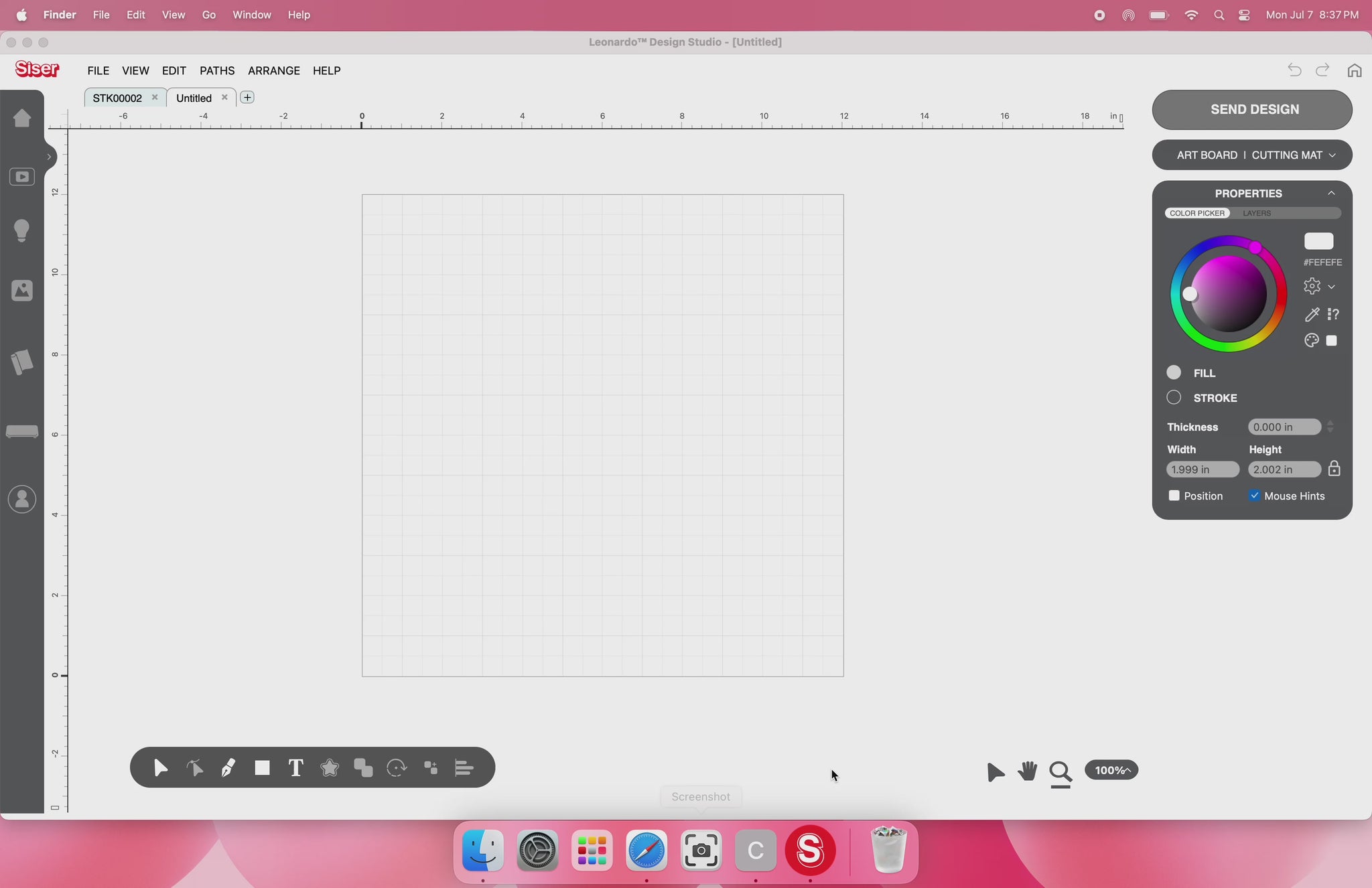Select the Rectangle shape tool
1372x888 pixels.
click(262, 767)
